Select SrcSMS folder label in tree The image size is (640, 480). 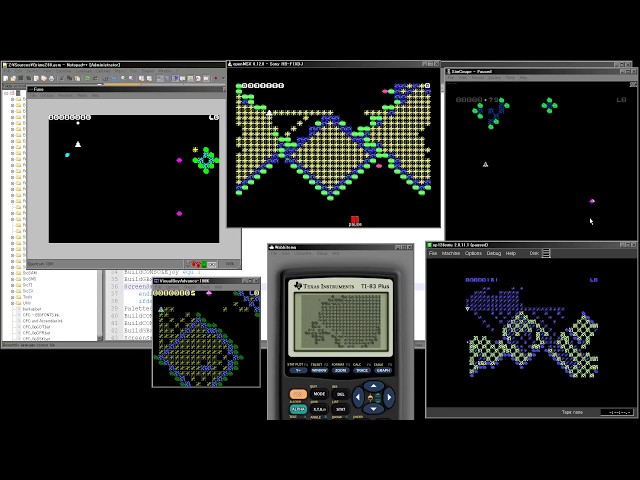point(29,279)
